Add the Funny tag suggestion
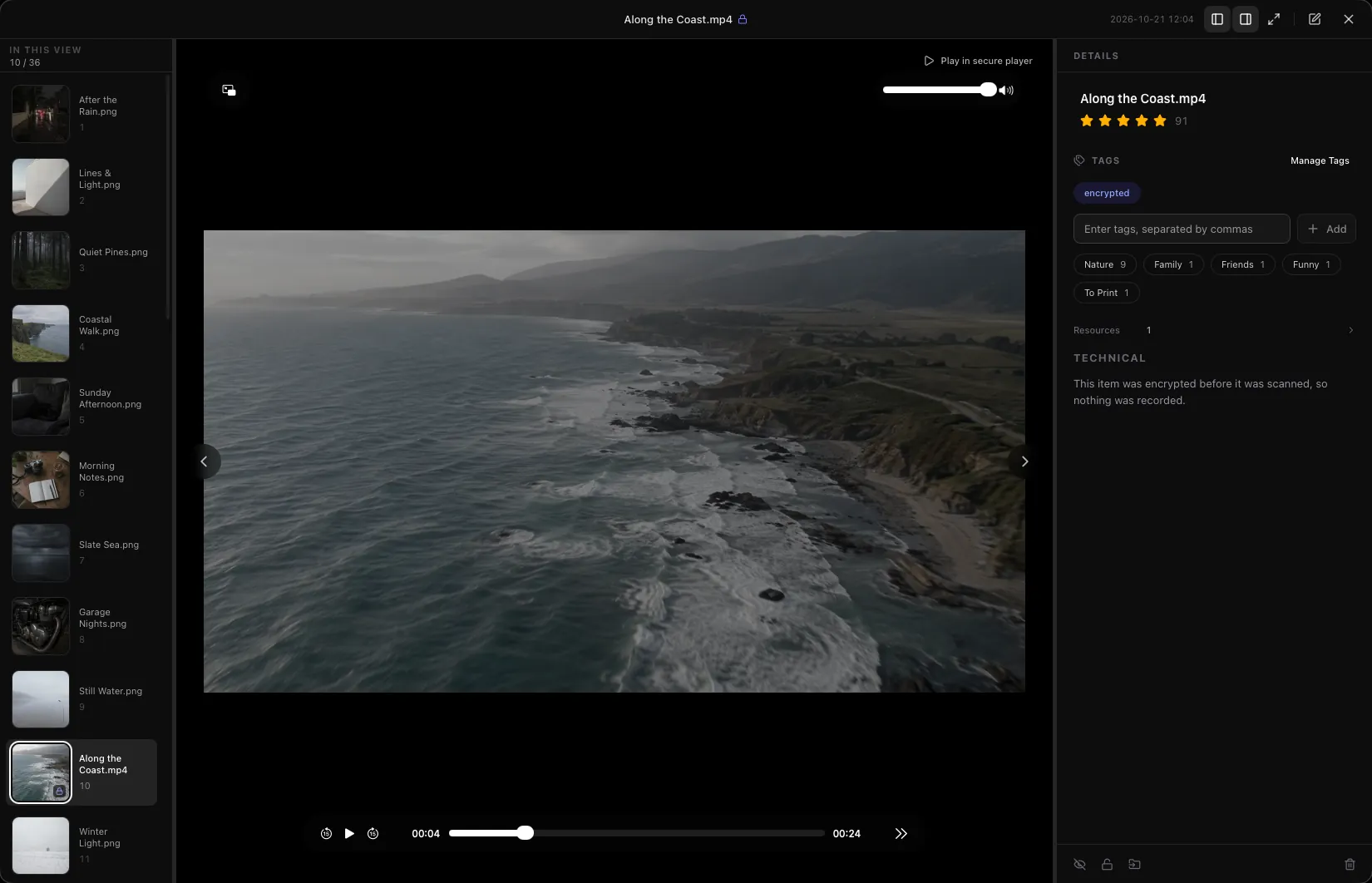Screen dimensions: 1372x883 coord(1311,264)
